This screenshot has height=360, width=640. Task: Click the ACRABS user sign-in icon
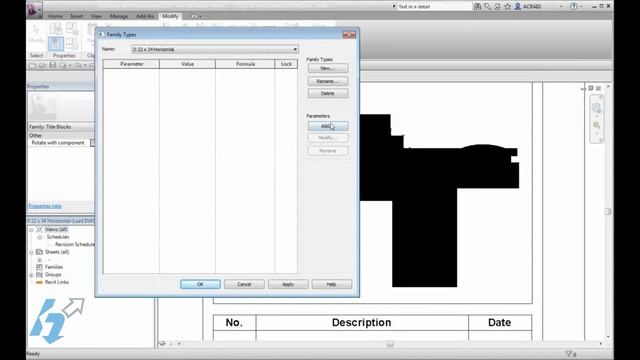coord(518,7)
